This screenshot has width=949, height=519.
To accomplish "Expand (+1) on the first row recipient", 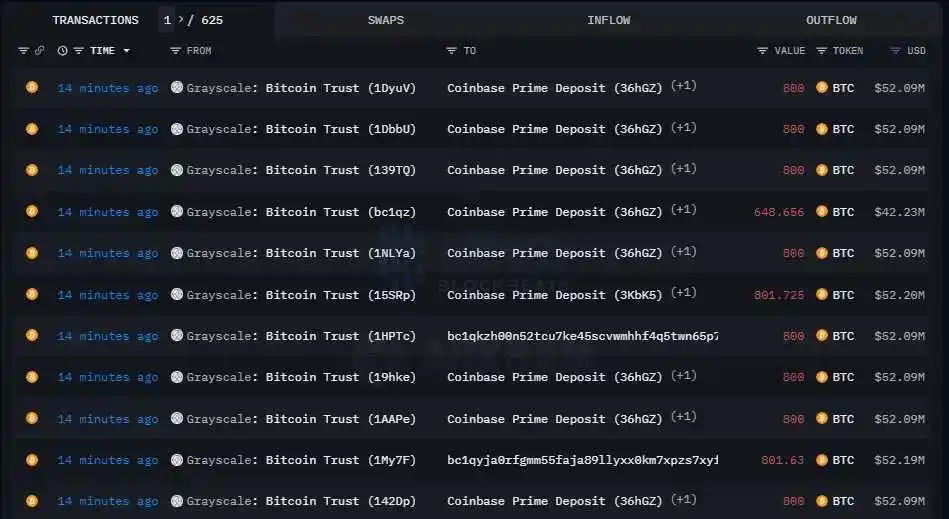I will [683, 86].
